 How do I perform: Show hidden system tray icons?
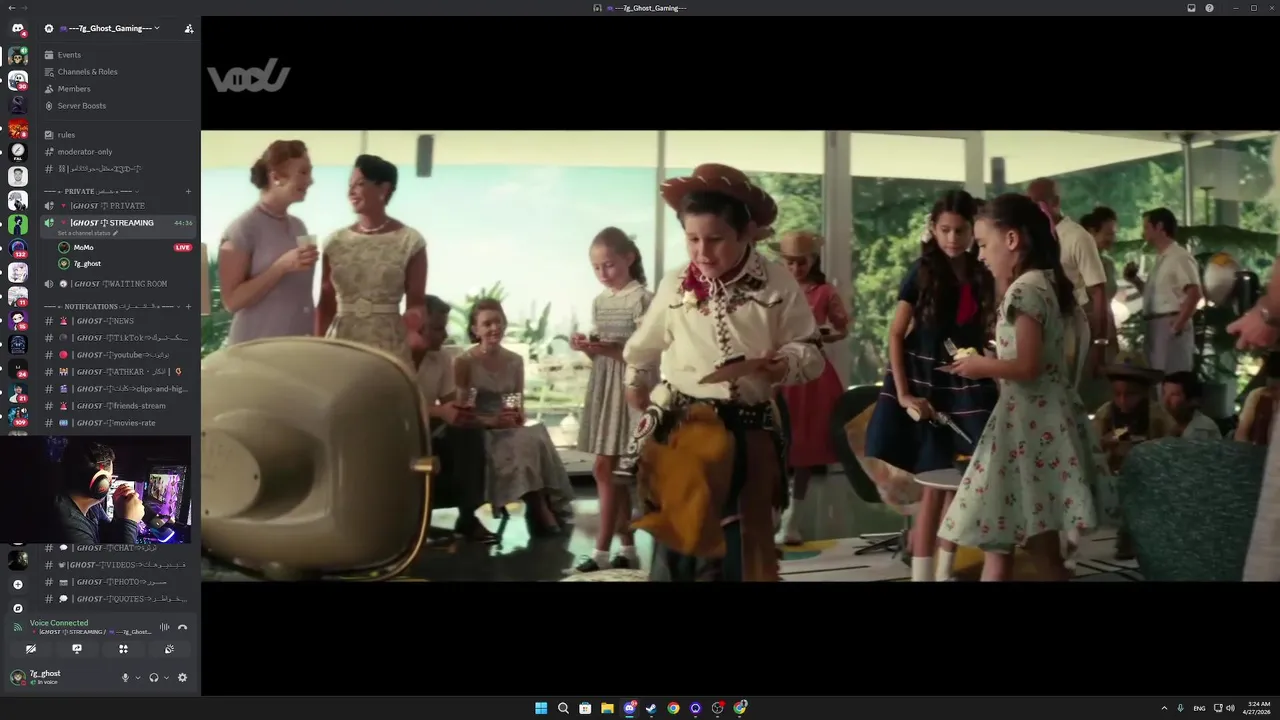pyautogui.click(x=1164, y=708)
